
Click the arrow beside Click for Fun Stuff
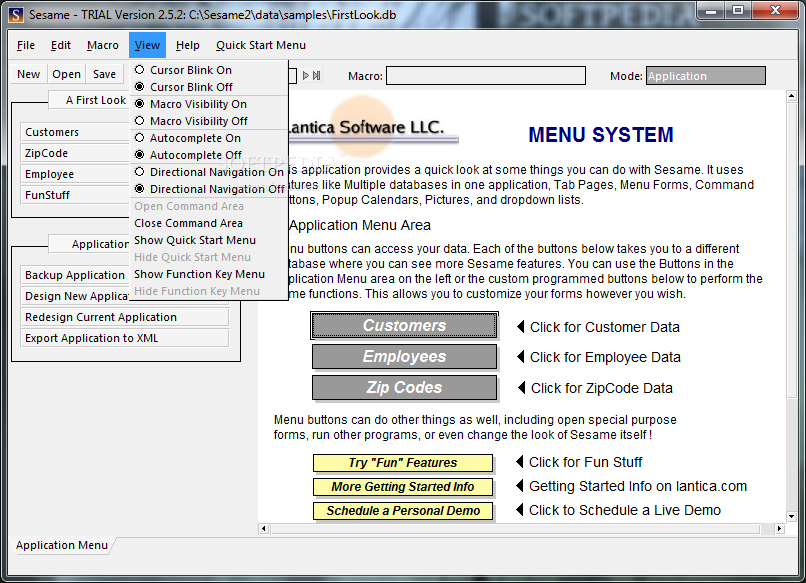point(520,461)
